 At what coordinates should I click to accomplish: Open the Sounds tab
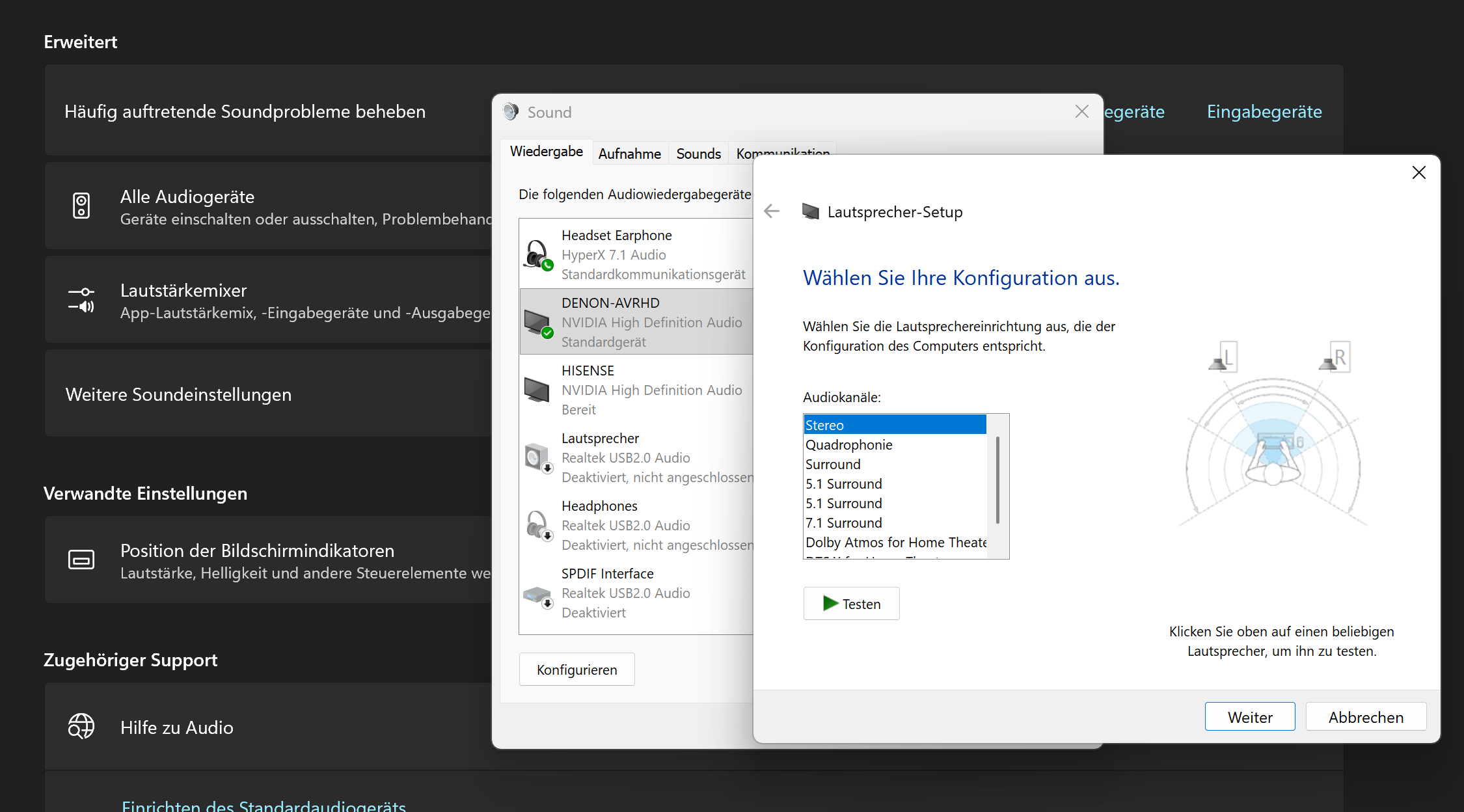pyautogui.click(x=698, y=154)
